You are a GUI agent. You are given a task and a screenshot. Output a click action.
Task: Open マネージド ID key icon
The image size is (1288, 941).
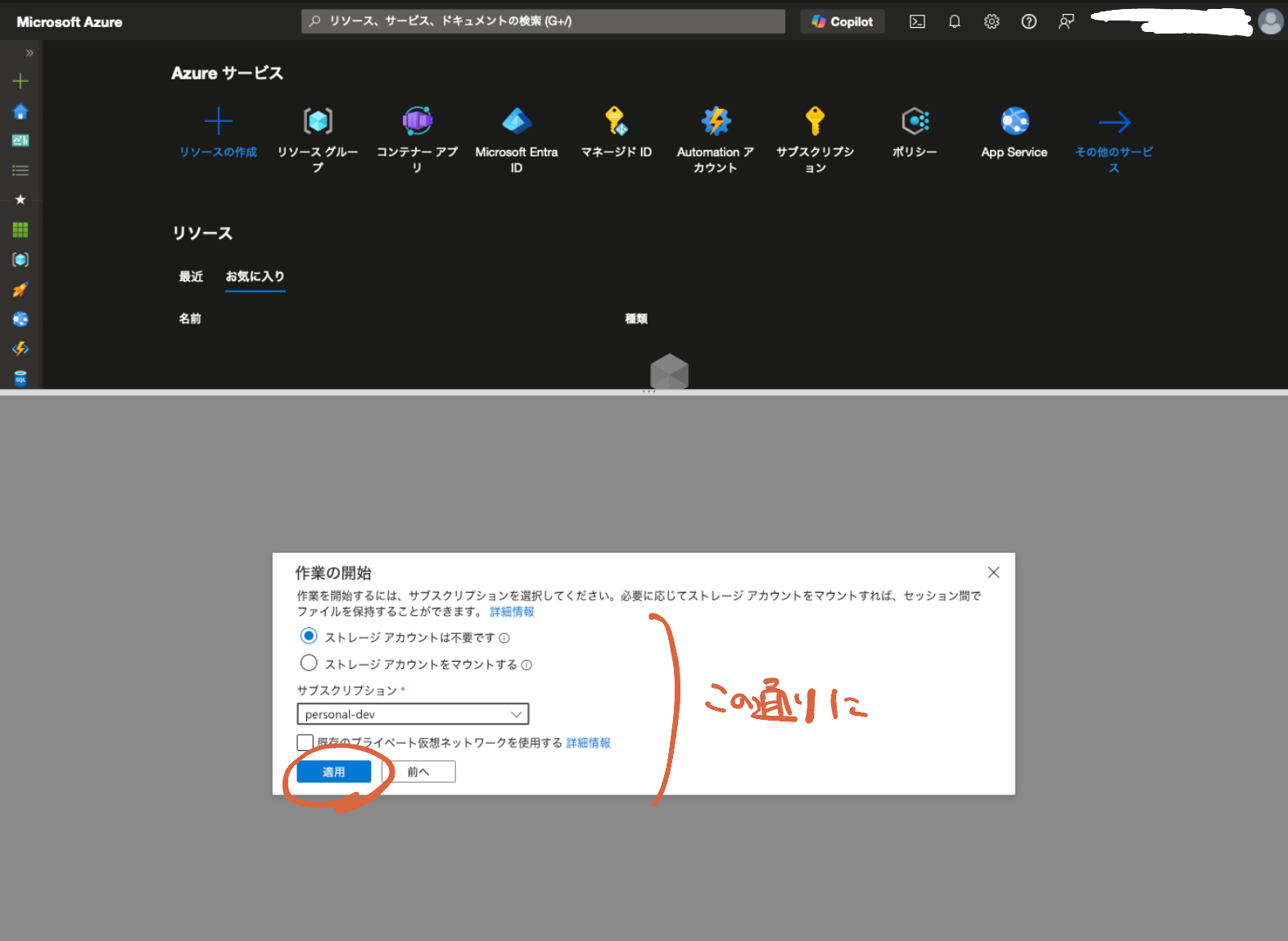pos(617,122)
